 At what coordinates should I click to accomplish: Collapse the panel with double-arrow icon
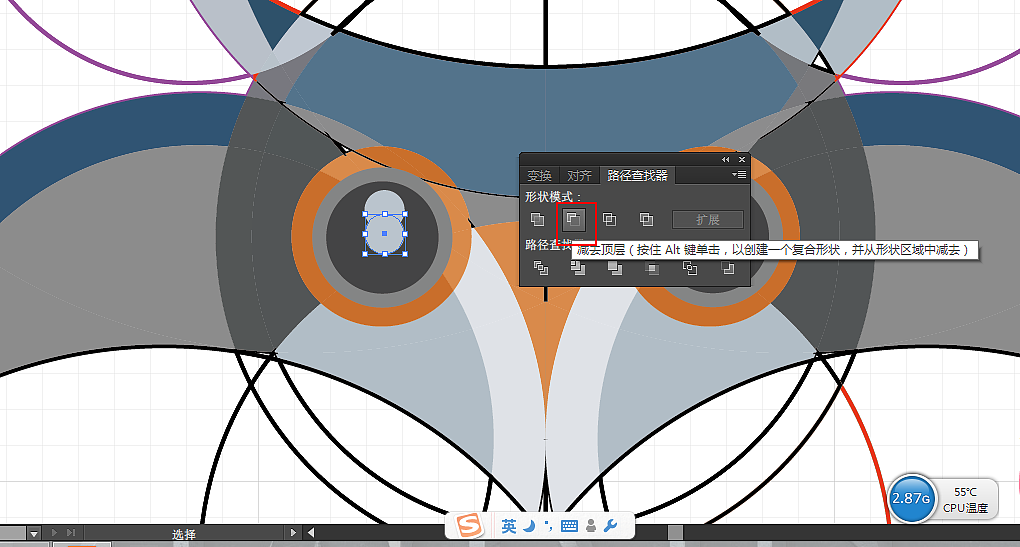[725, 160]
